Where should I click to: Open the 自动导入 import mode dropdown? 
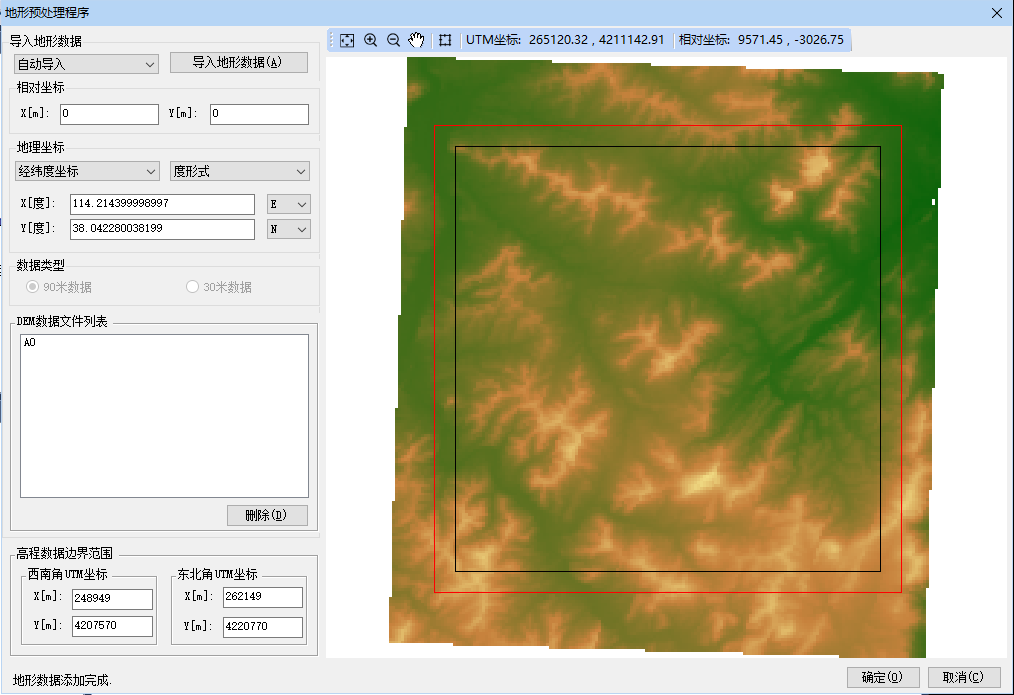pyautogui.click(x=86, y=64)
